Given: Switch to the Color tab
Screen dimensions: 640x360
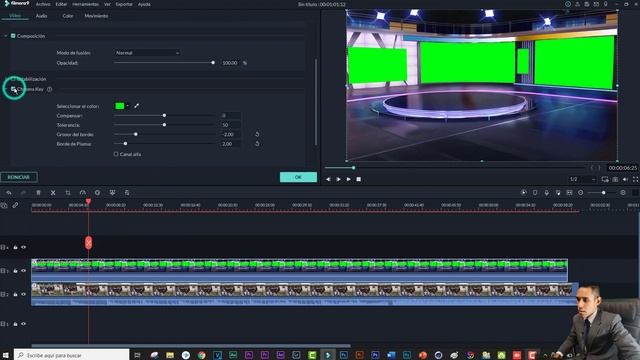Looking at the screenshot, I should pyautogui.click(x=68, y=16).
